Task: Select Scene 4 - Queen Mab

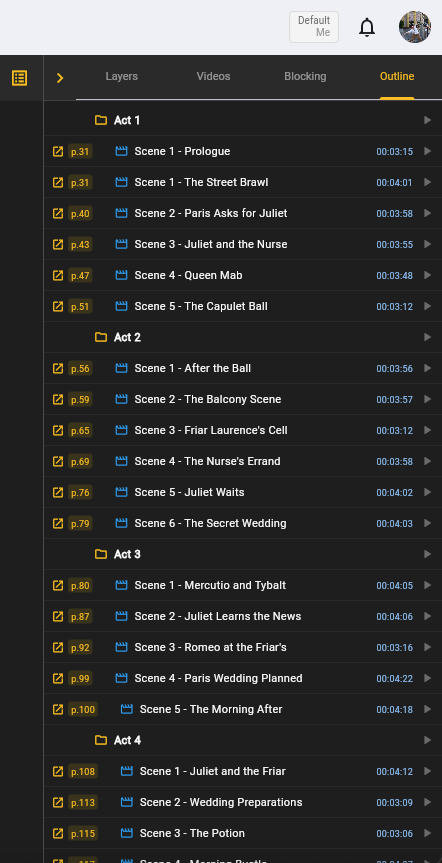Action: click(188, 275)
